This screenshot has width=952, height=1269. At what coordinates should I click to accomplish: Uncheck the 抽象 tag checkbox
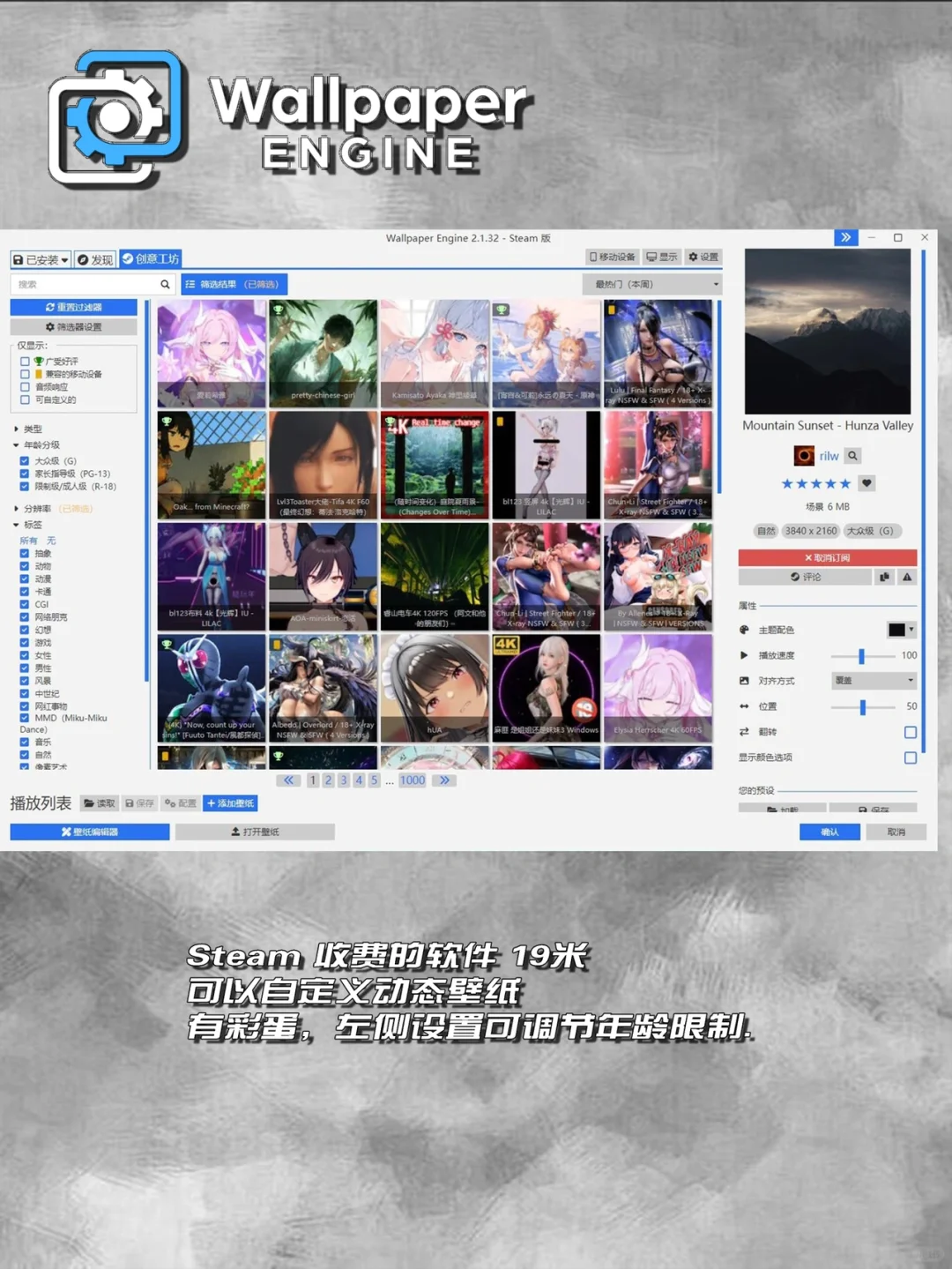(25, 554)
